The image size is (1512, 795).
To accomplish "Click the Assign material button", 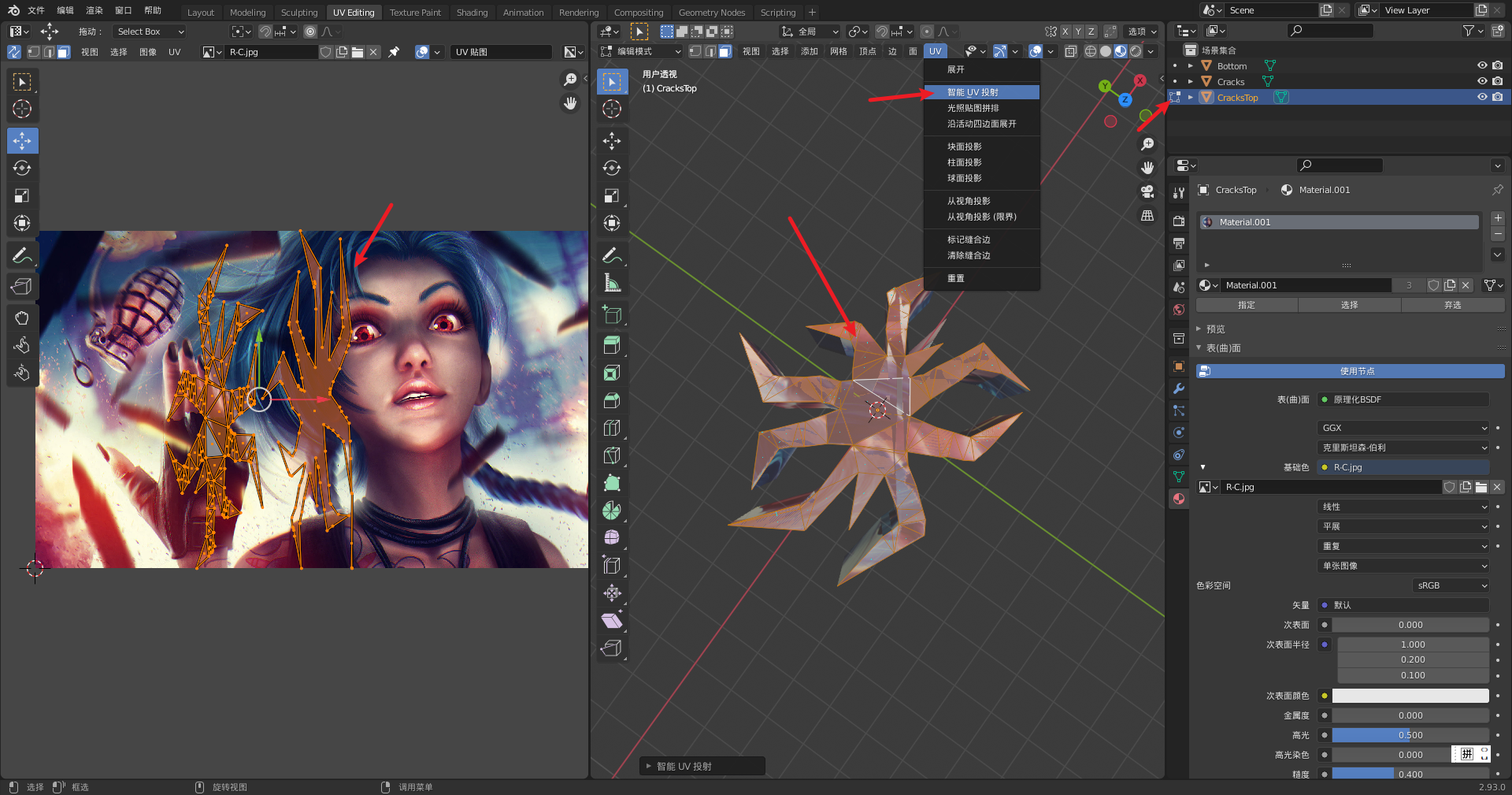I will coord(1247,305).
